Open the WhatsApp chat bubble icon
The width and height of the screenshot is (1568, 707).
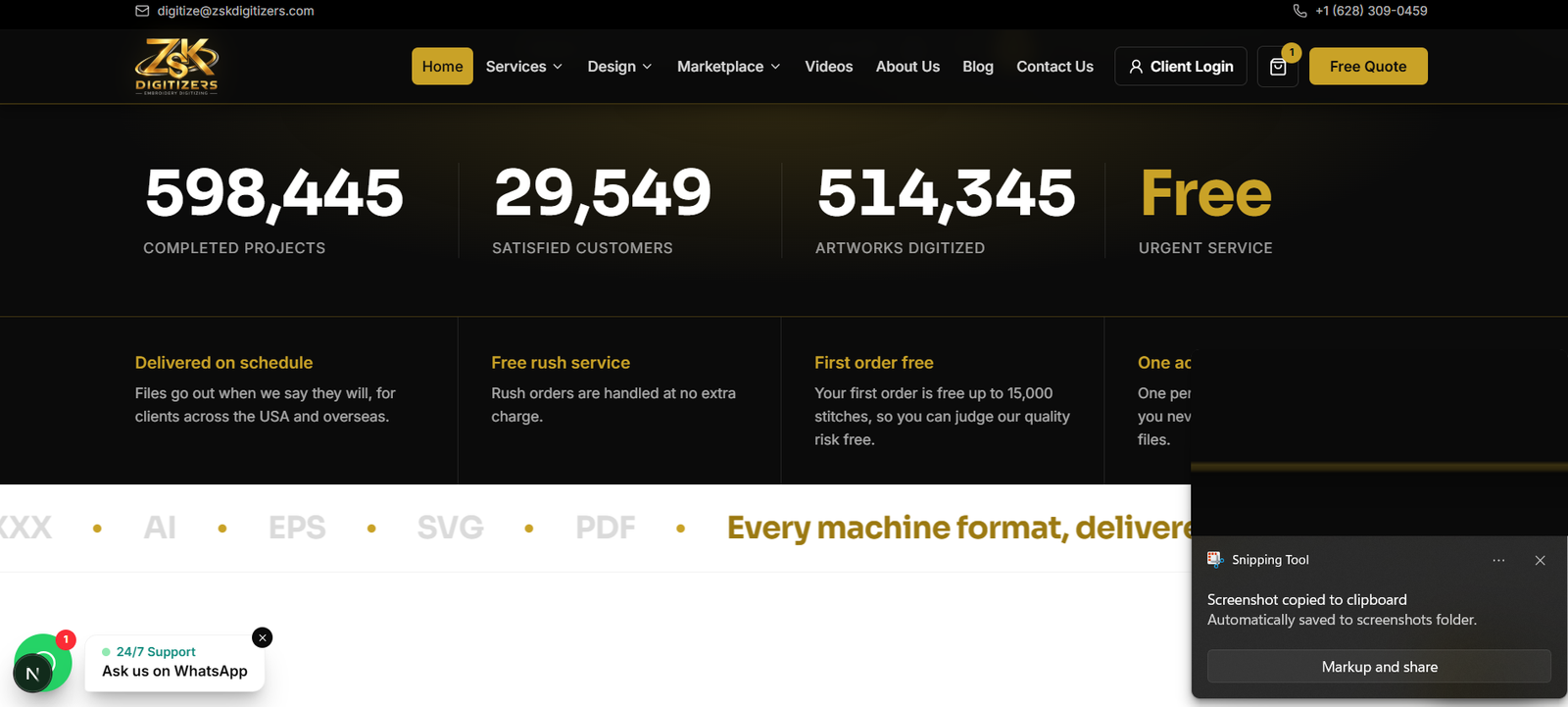(42, 663)
